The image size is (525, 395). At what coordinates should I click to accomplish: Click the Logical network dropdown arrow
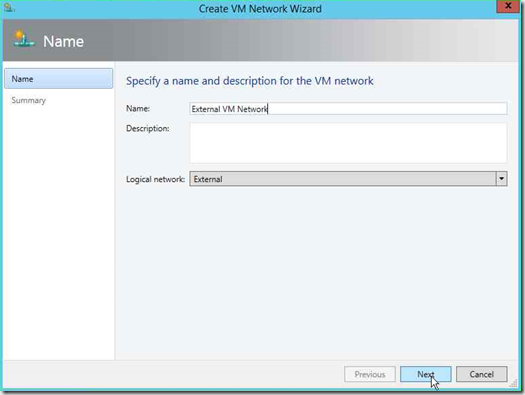[501, 179]
